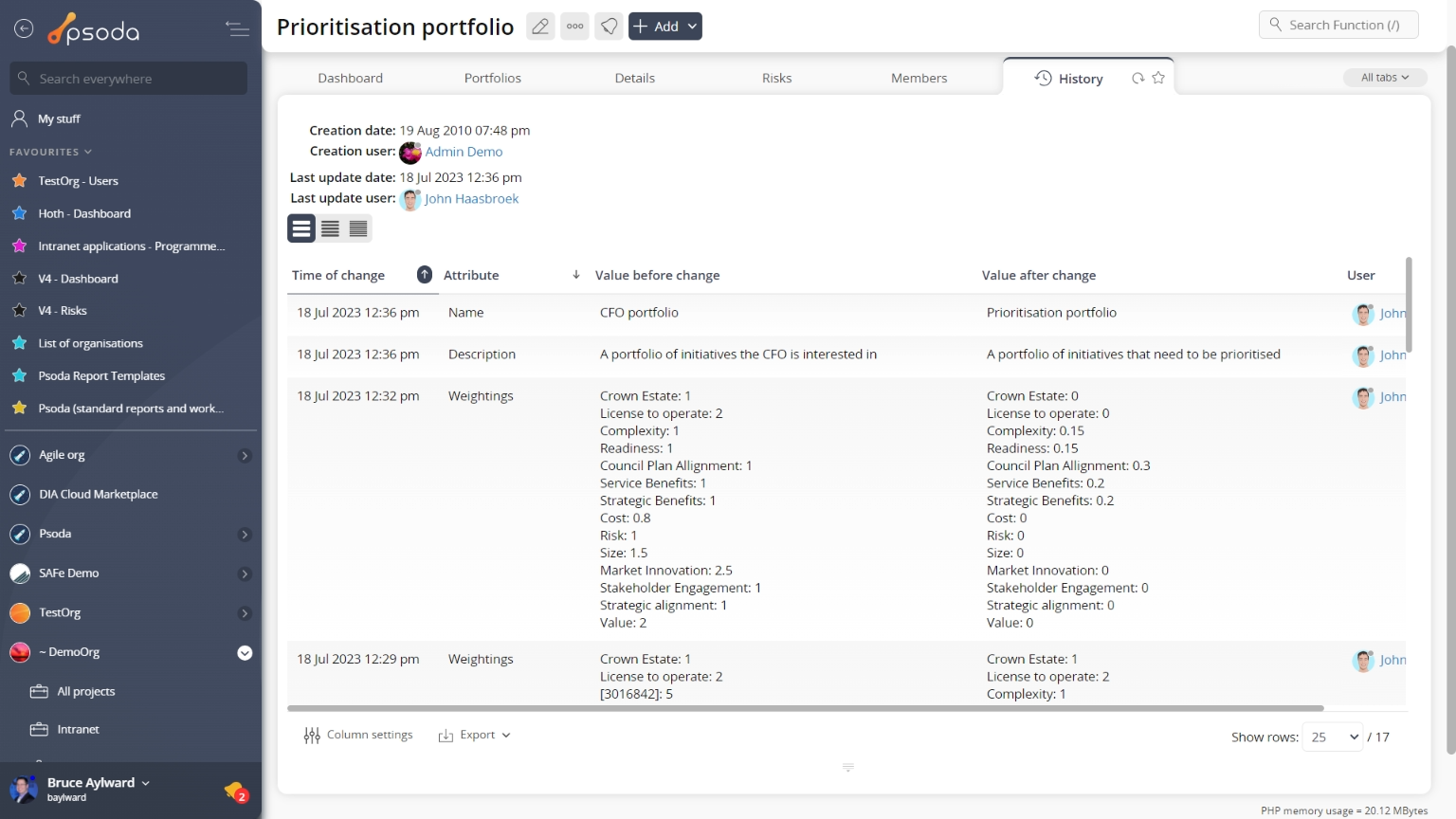Collapse the sidebar using menu lines icon
Image resolution: width=1456 pixels, height=819 pixels.
click(237, 29)
